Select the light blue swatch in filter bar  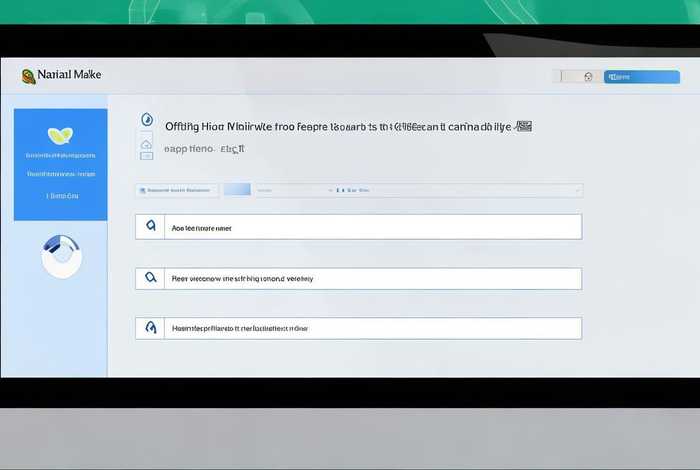tap(237, 189)
